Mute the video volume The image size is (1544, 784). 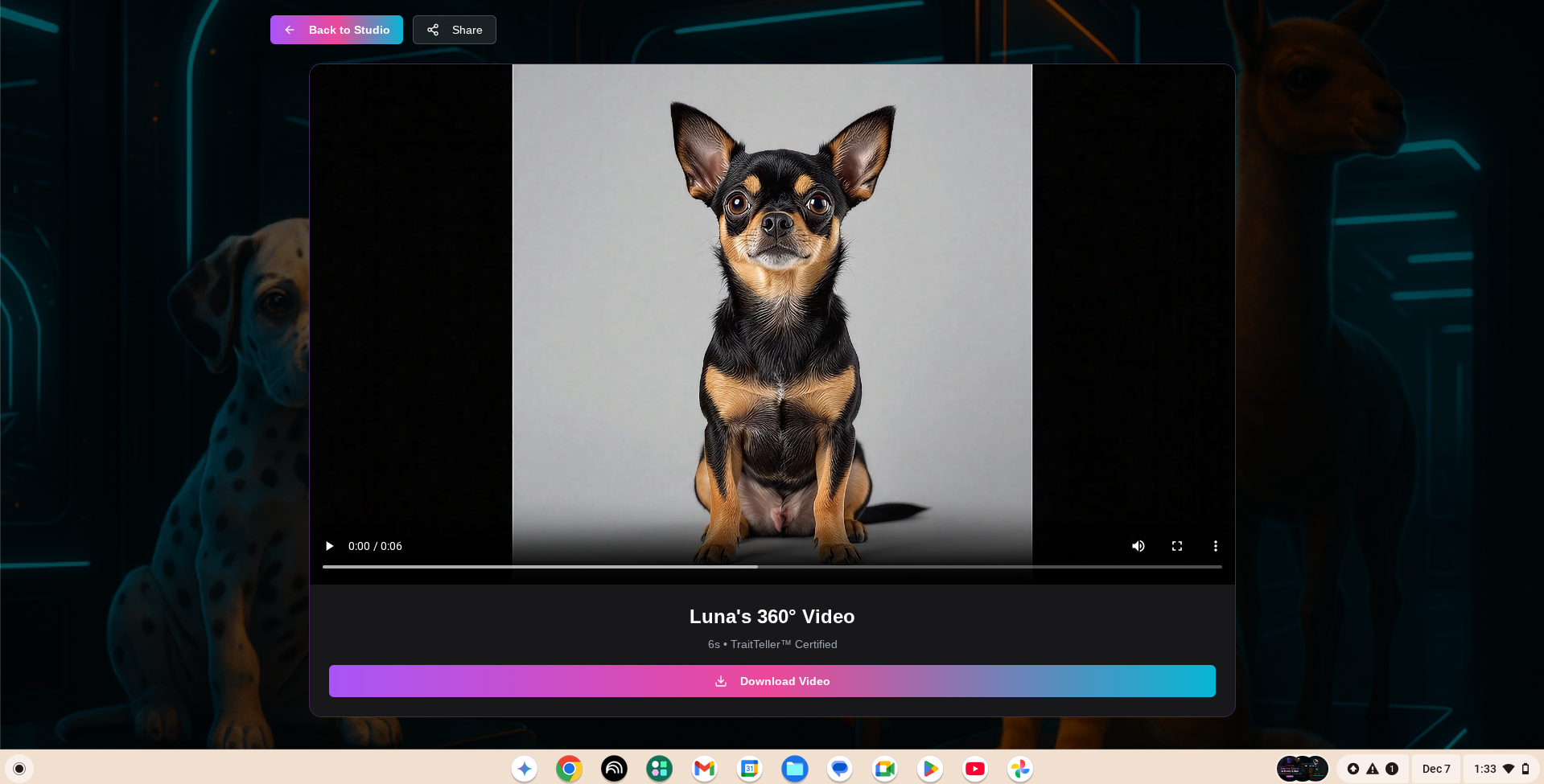click(1138, 546)
